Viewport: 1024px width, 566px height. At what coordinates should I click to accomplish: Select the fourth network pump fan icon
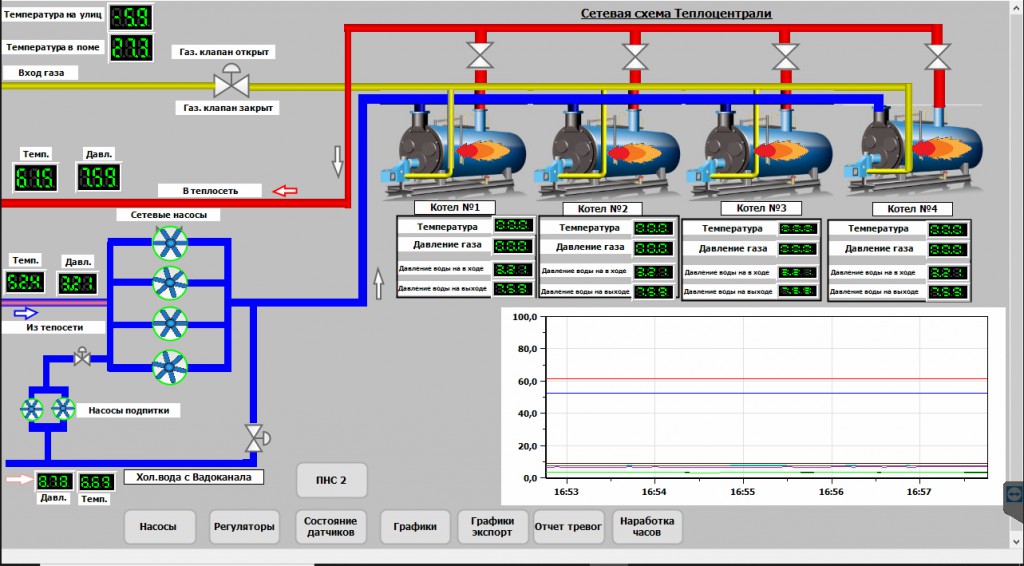tap(170, 367)
